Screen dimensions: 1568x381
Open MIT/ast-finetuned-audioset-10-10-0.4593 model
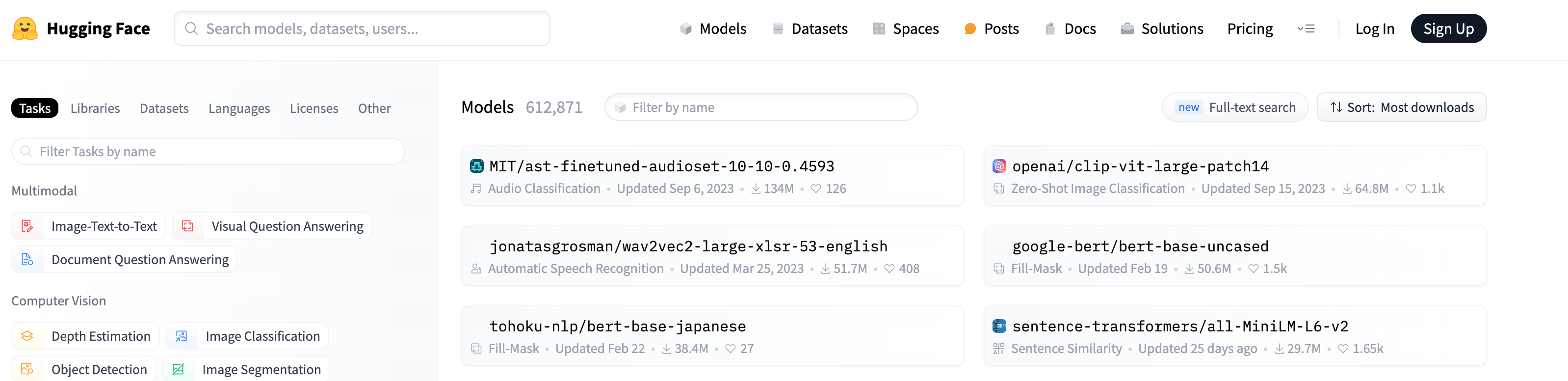click(x=712, y=176)
